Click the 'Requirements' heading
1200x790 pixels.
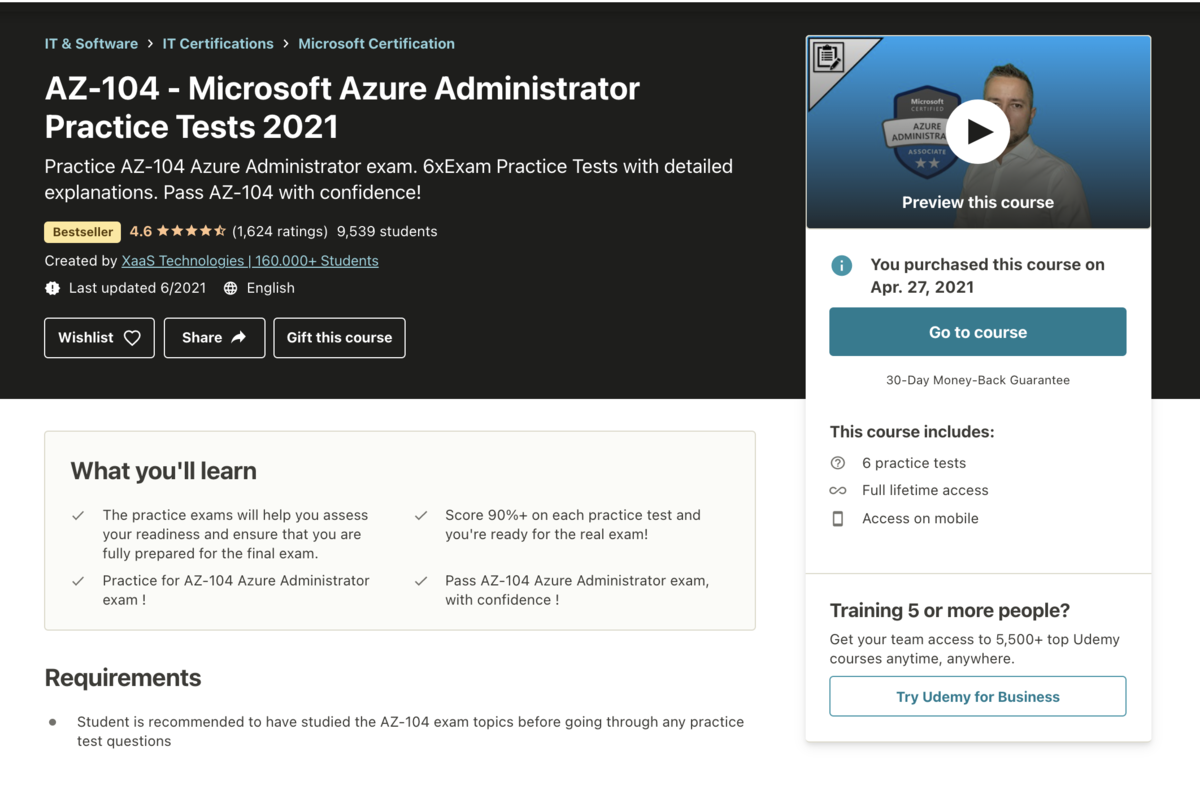click(123, 678)
